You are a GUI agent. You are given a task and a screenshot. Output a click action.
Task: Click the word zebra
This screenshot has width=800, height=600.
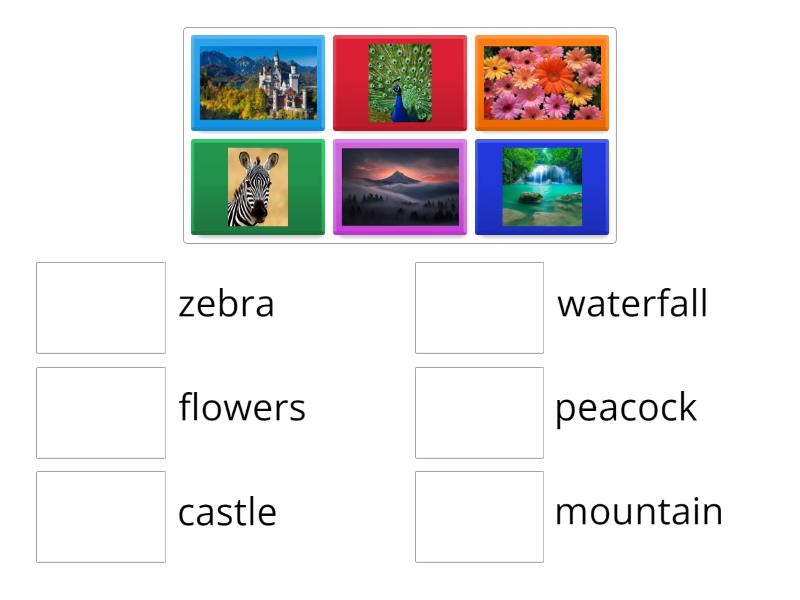225,303
